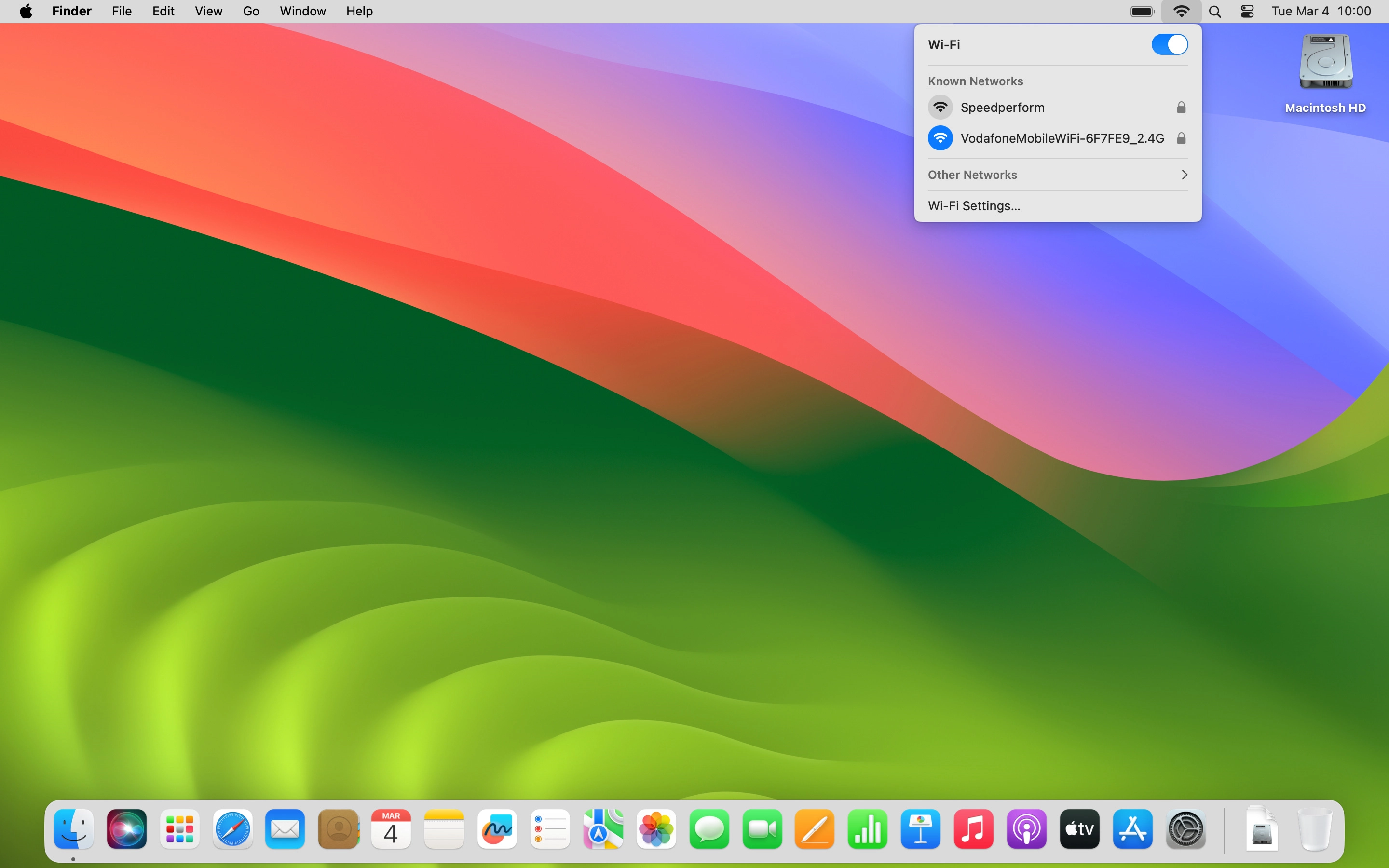Open Control Center from menu bar
This screenshot has width=1389, height=868.
pos(1247,12)
